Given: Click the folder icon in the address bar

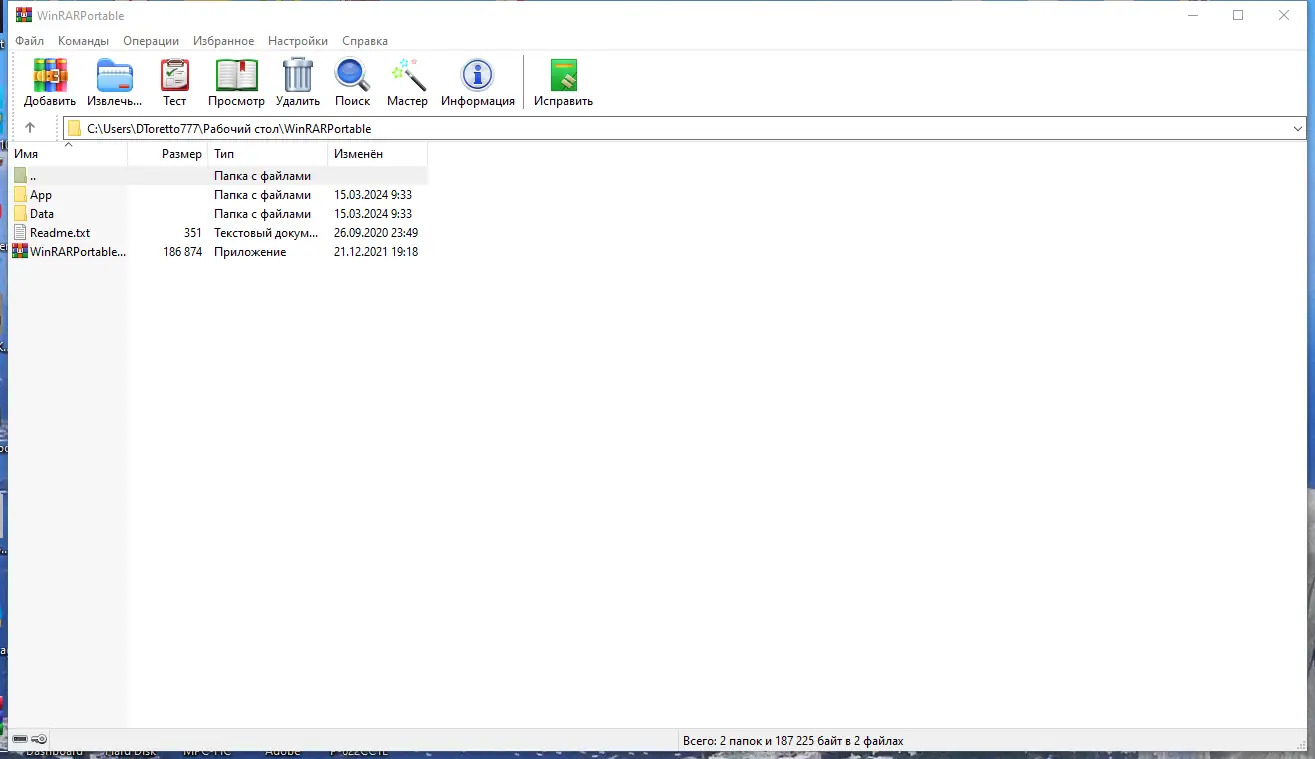Looking at the screenshot, I should (x=74, y=128).
